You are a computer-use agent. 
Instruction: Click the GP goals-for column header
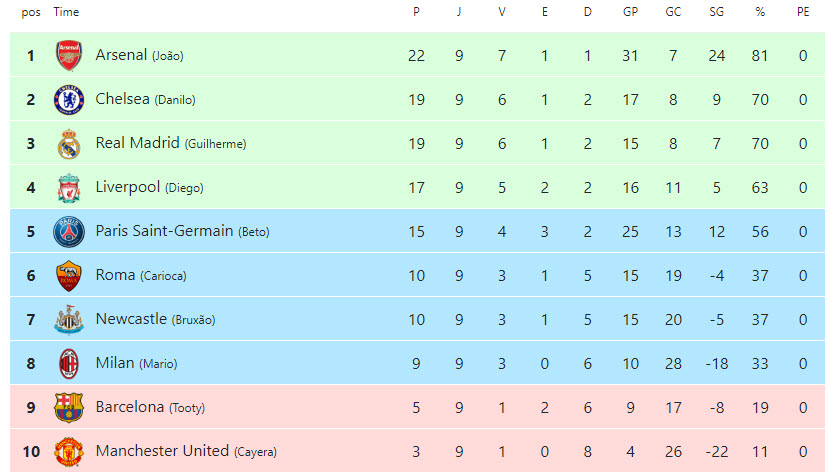click(630, 12)
